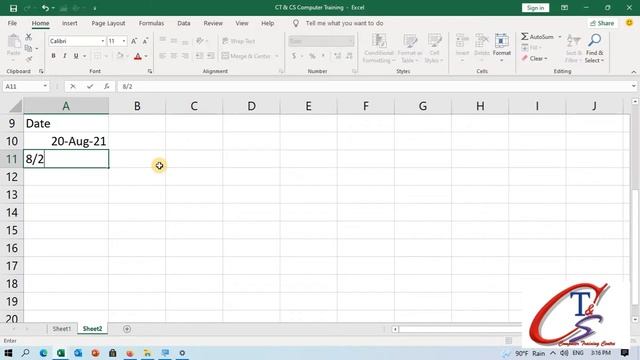The image size is (640, 360).
Task: Click Decrease Font Size icon
Action: point(145,41)
